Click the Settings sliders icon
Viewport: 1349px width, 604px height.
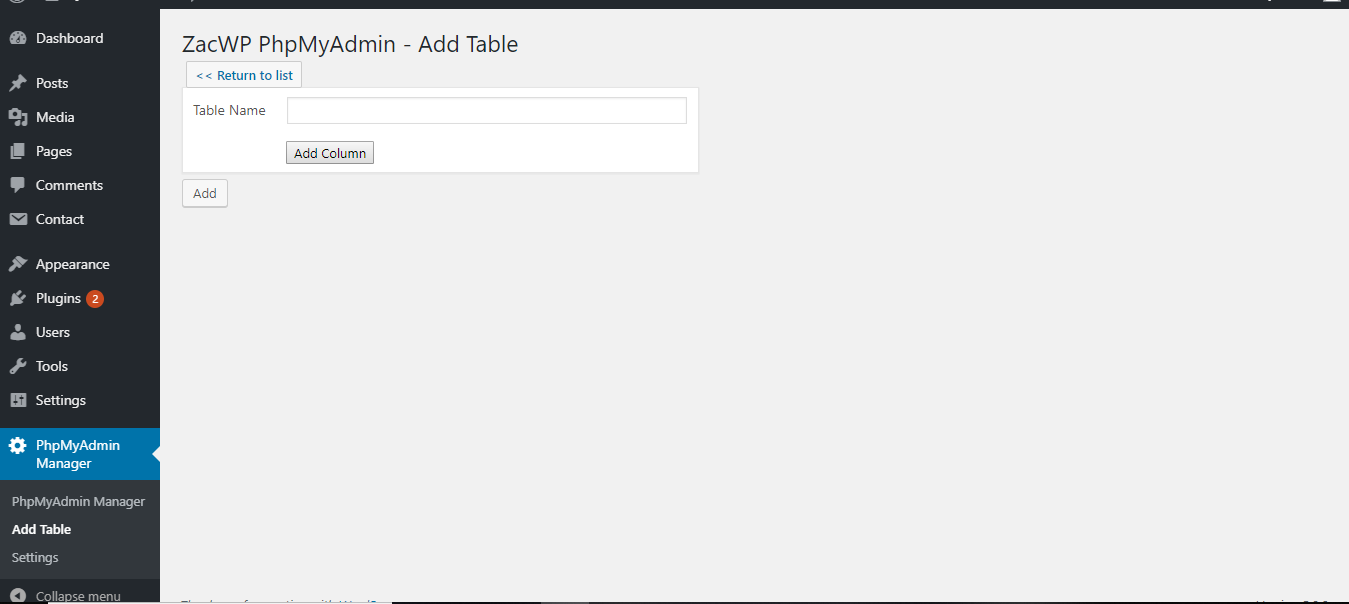tap(17, 400)
